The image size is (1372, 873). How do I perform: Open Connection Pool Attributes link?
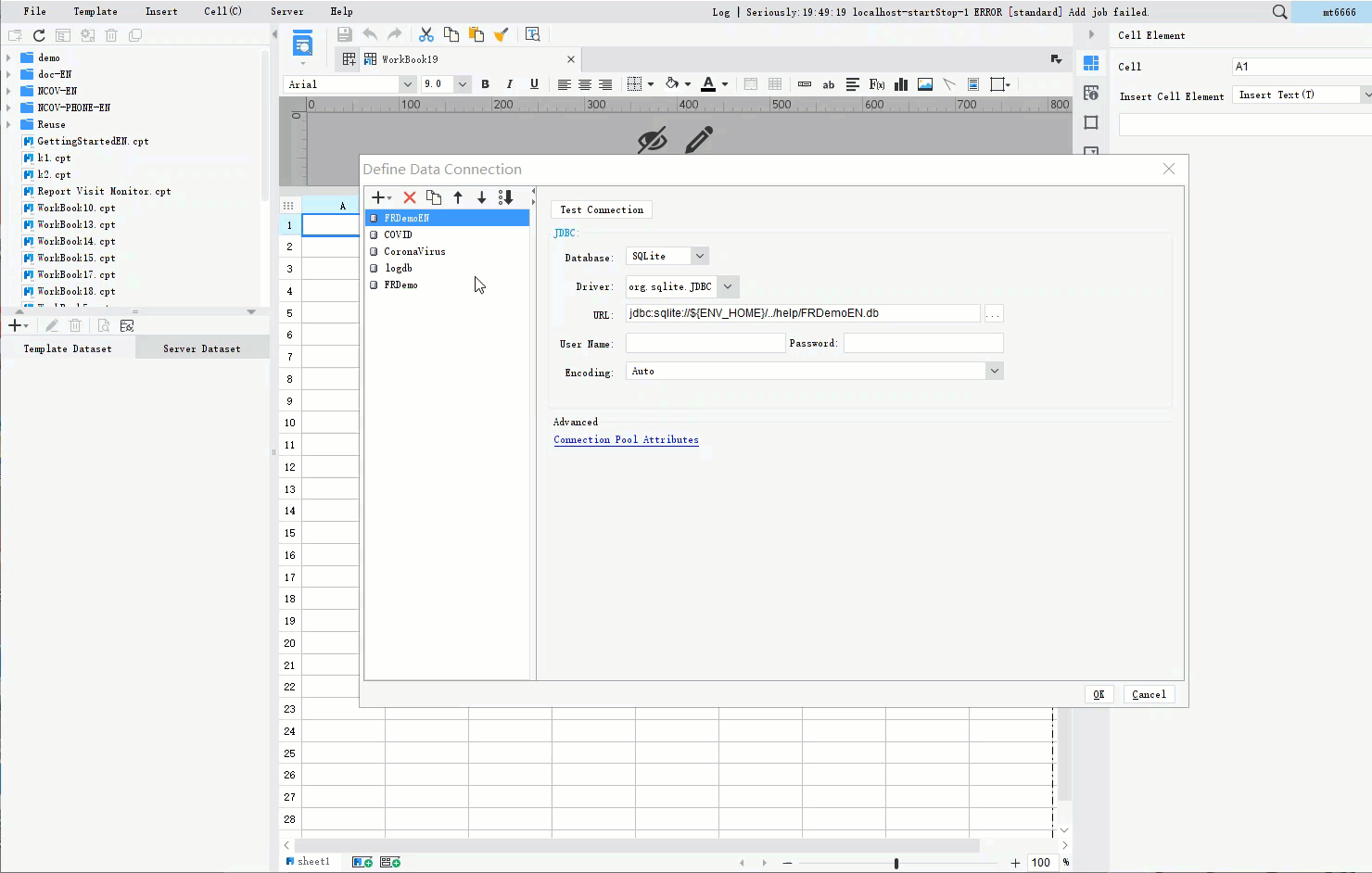pos(626,439)
